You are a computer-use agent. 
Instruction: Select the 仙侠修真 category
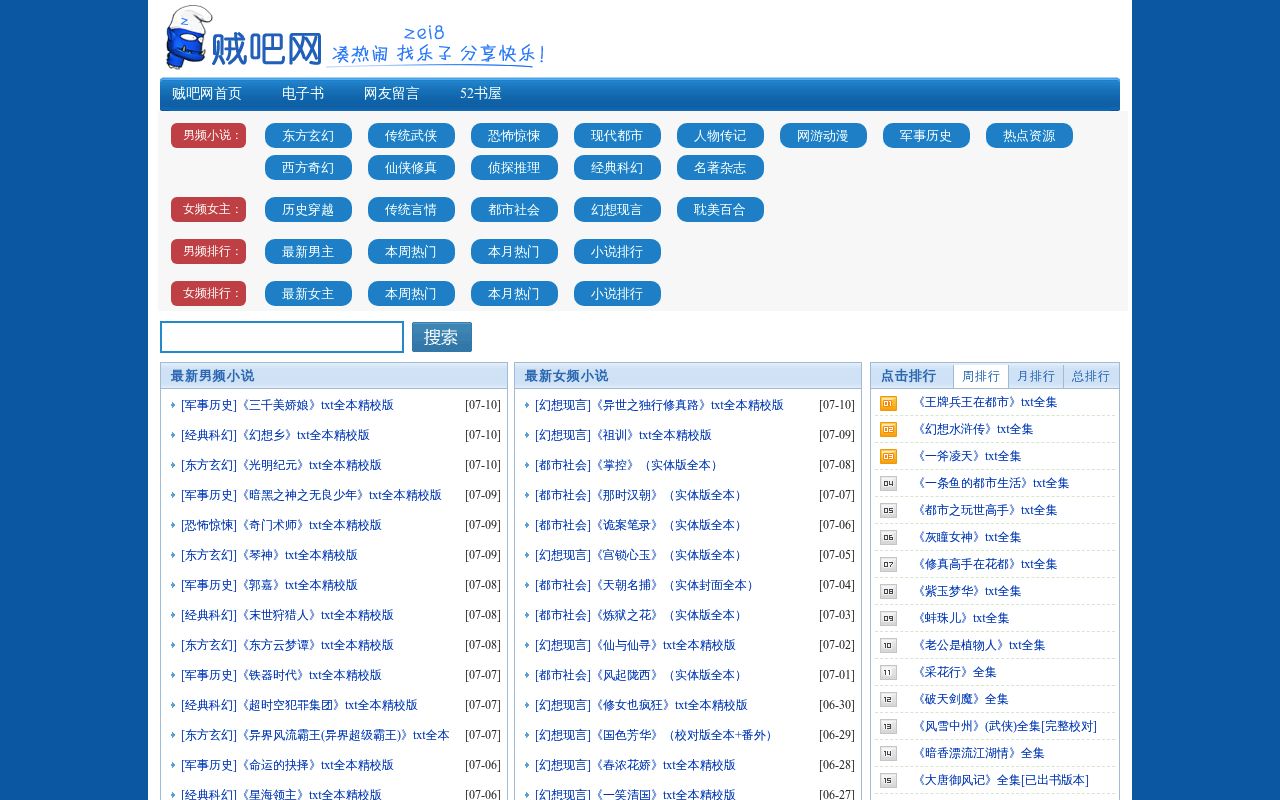411,168
